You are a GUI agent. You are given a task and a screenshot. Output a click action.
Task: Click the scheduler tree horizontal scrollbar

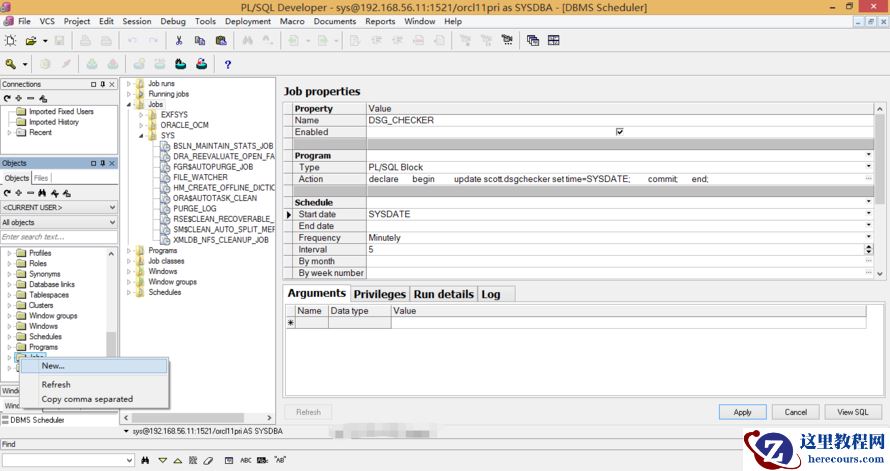click(197, 418)
